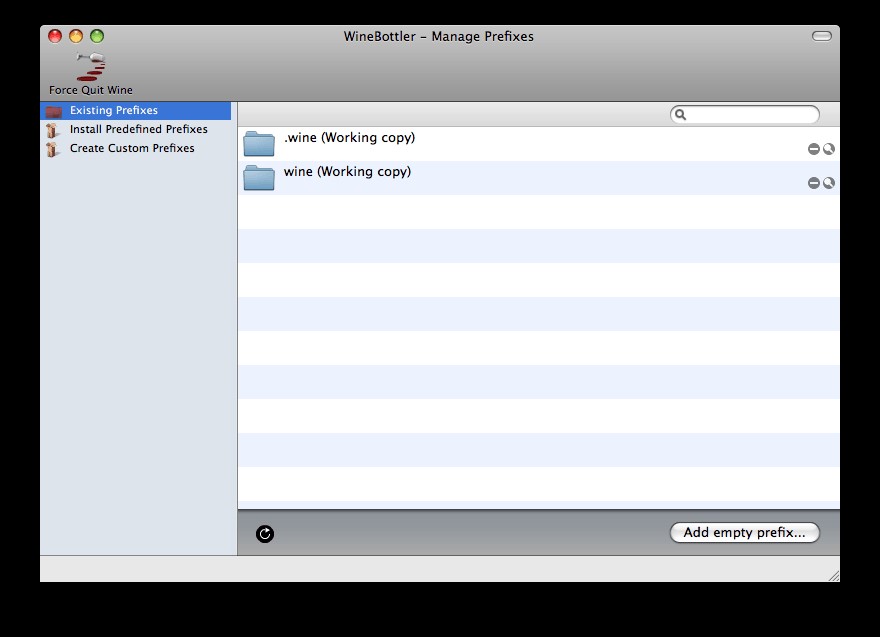Click the window resize grip in the corner
The image size is (880, 637).
tap(833, 576)
